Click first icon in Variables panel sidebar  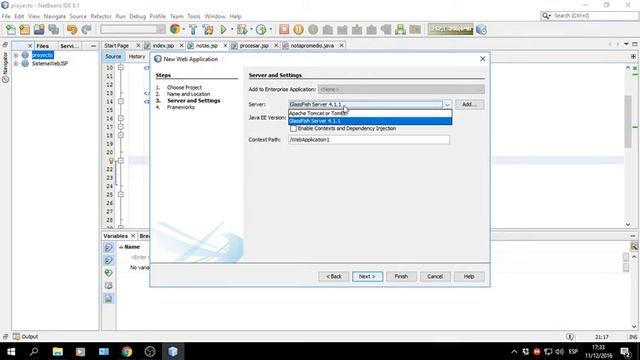(109, 247)
